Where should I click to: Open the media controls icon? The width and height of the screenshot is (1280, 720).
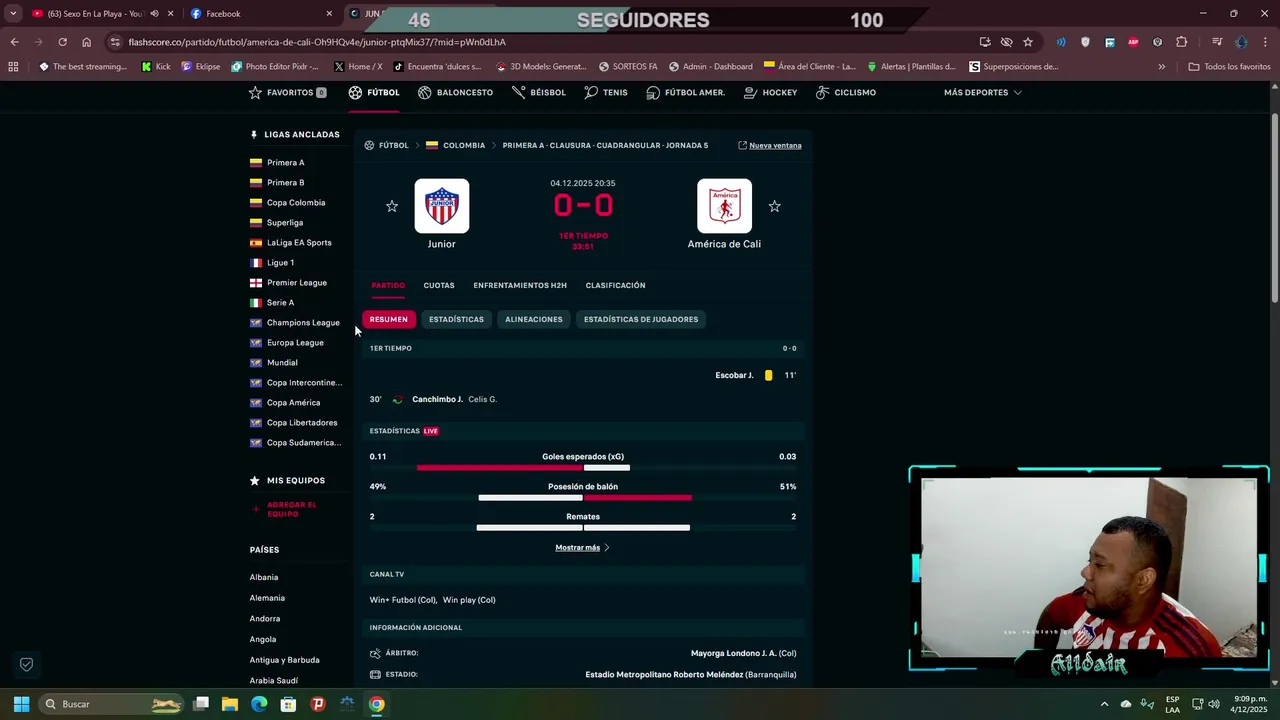pyautogui.click(x=1217, y=42)
